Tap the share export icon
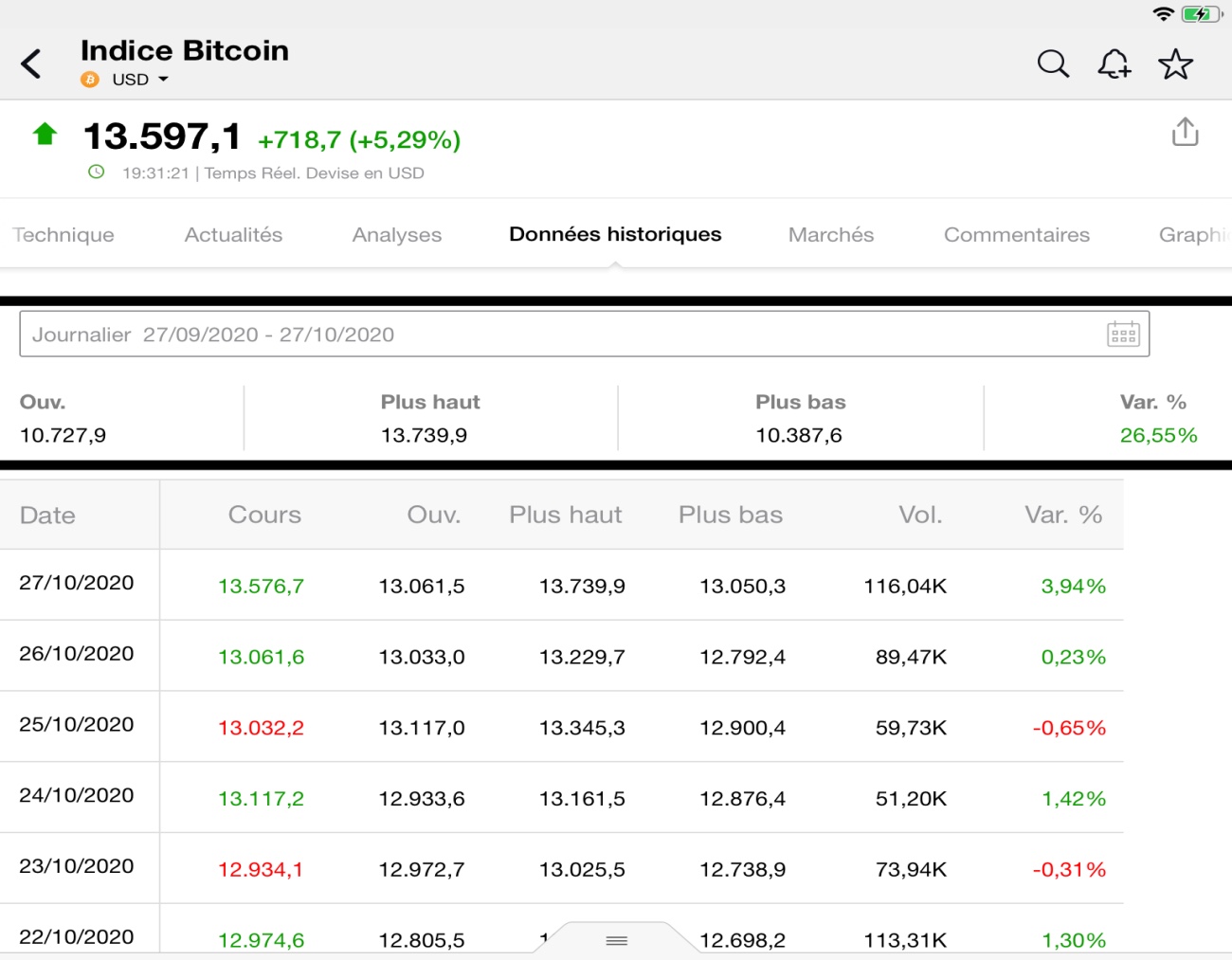 (x=1185, y=132)
